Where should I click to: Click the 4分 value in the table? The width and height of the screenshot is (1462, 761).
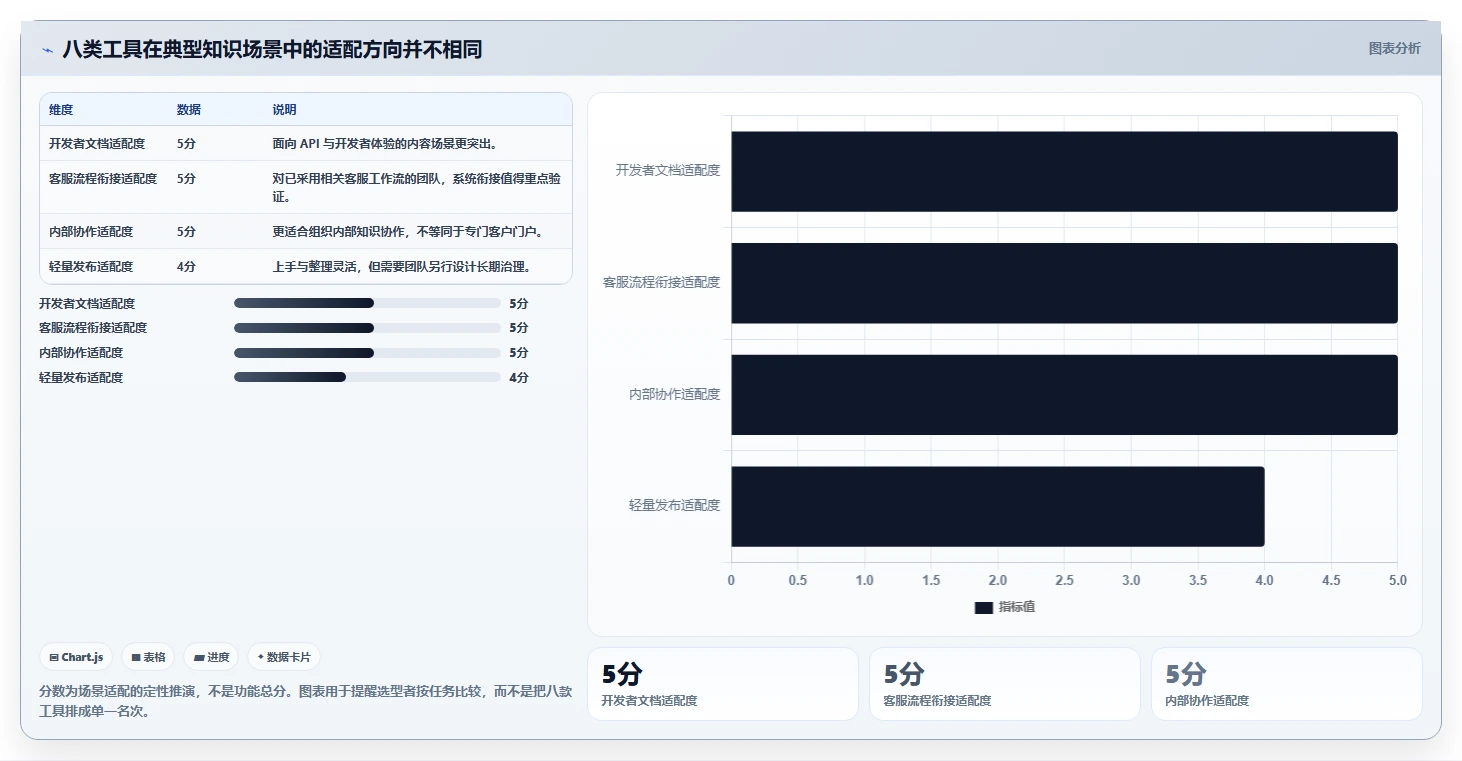[186, 267]
